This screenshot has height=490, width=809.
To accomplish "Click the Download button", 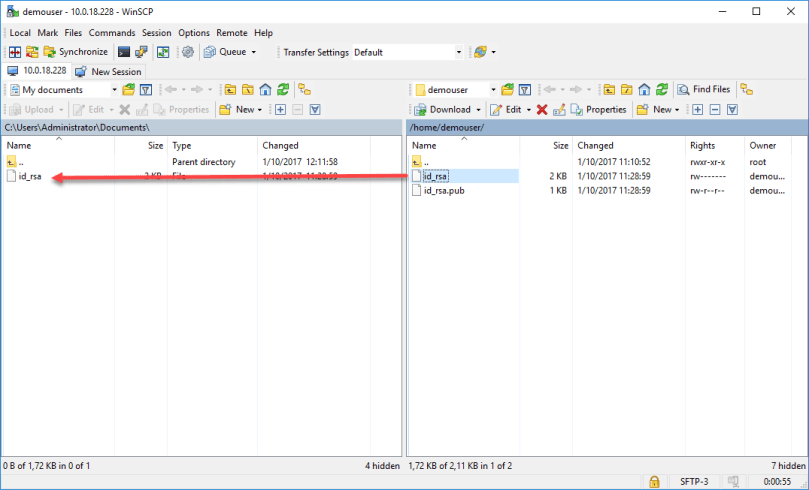I will [443, 109].
